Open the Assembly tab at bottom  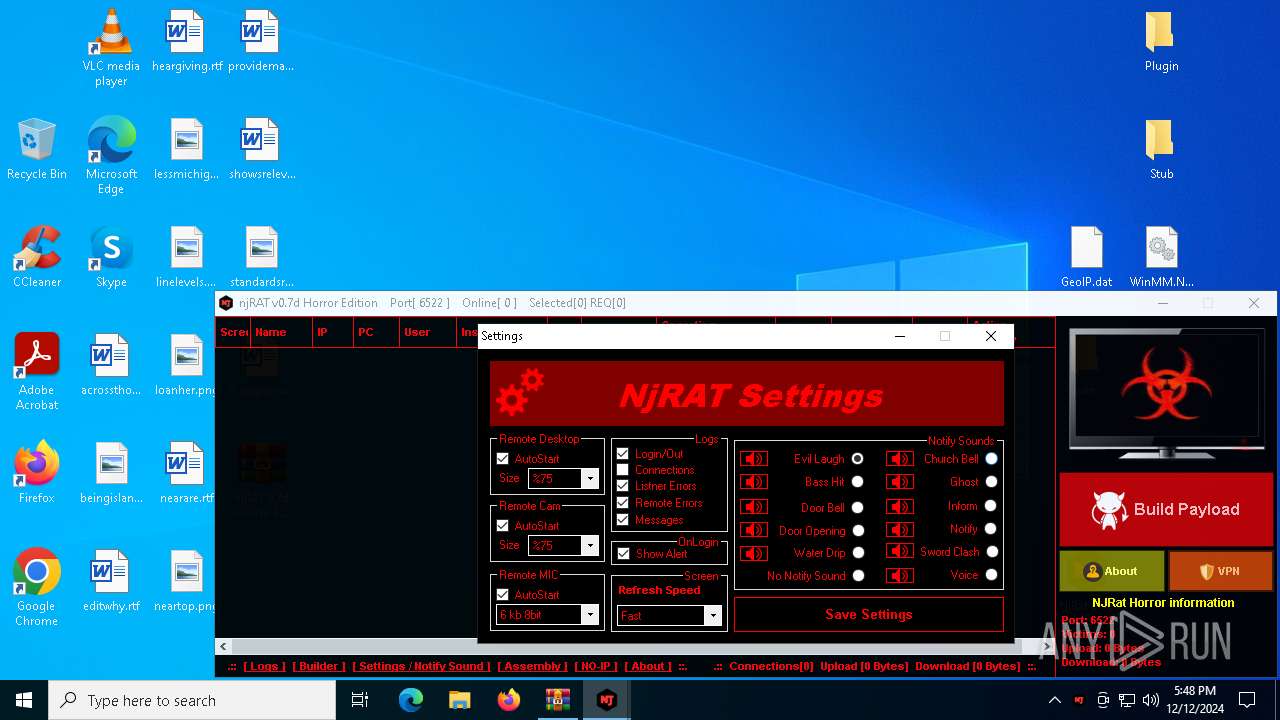click(532, 666)
